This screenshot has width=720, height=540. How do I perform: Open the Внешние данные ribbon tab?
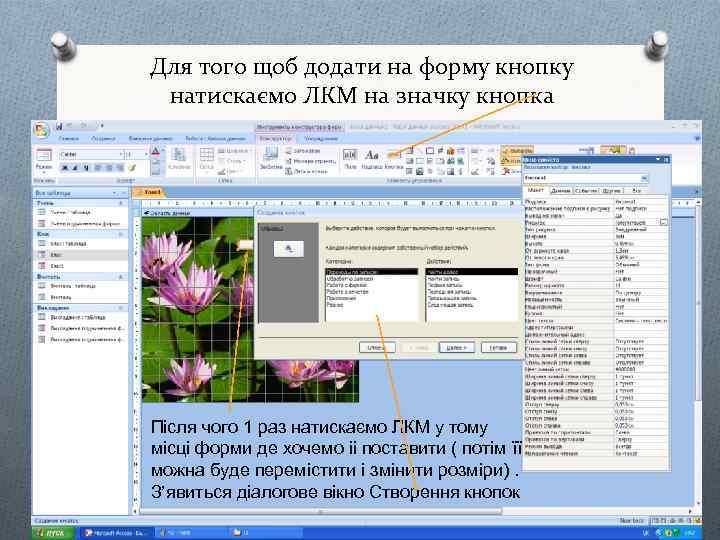[151, 139]
